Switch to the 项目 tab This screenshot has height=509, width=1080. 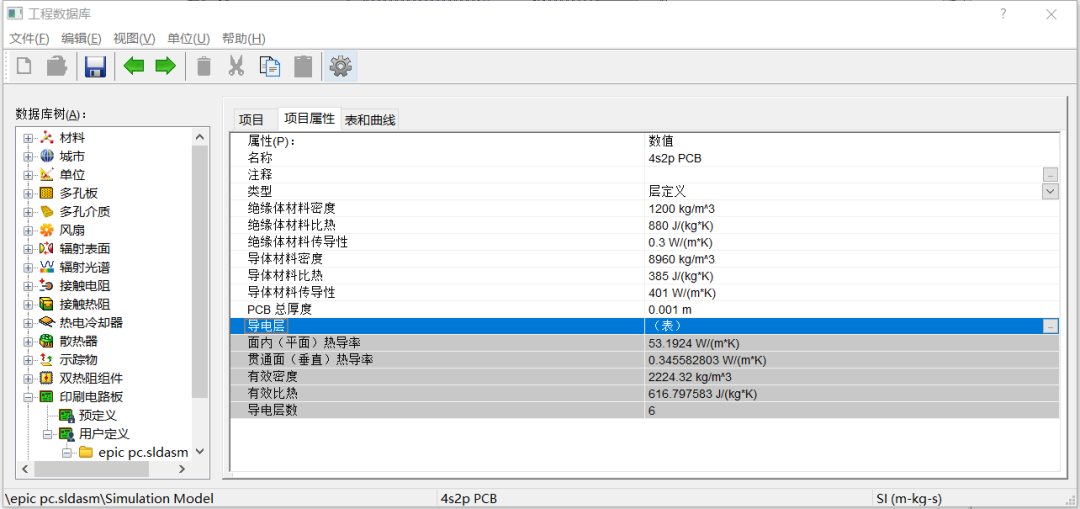pyautogui.click(x=251, y=121)
